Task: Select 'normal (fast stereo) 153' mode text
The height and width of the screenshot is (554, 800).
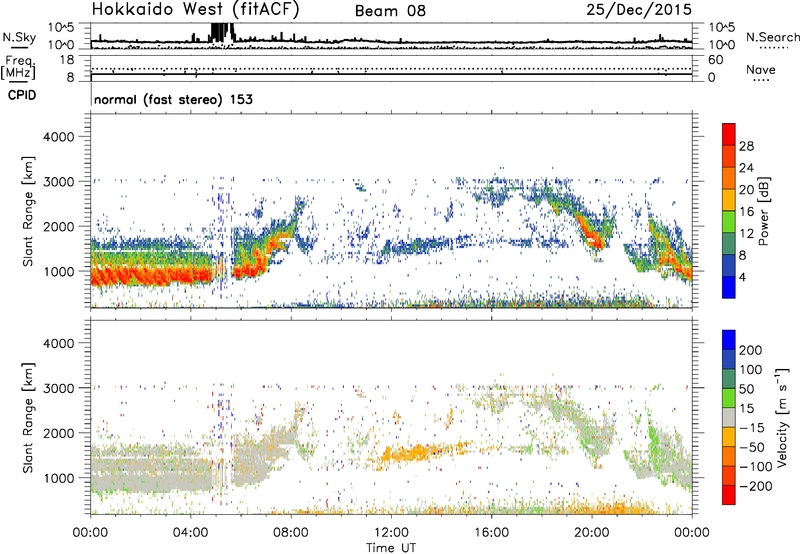Action: pyautogui.click(x=173, y=99)
